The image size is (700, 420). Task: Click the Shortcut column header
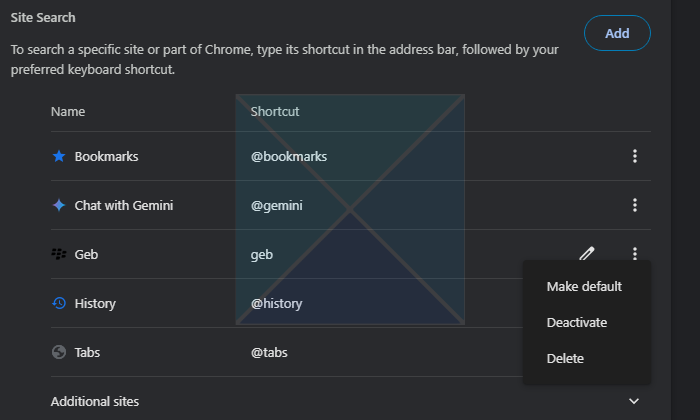coord(275,111)
